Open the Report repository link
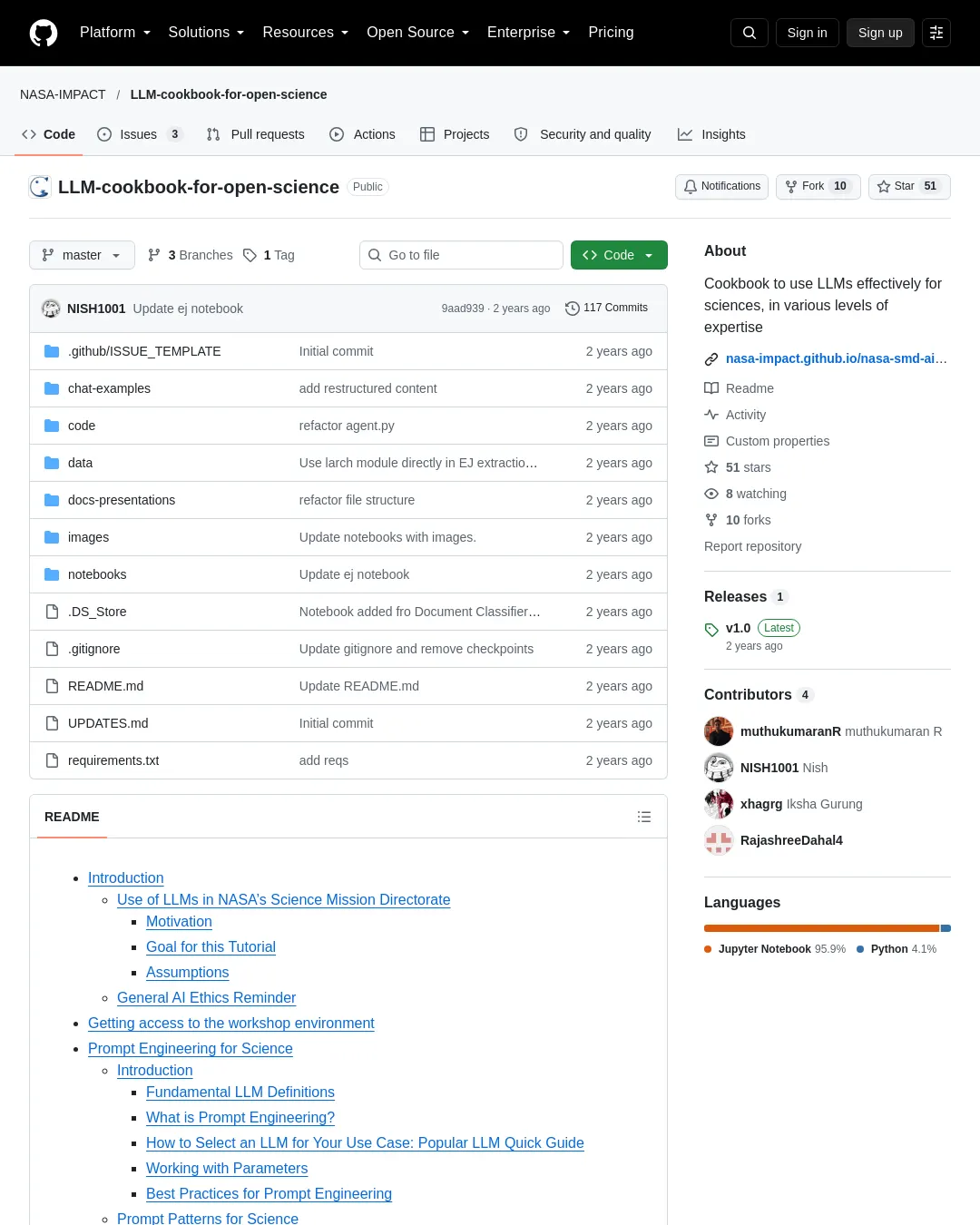The height and width of the screenshot is (1225, 980). tap(752, 546)
